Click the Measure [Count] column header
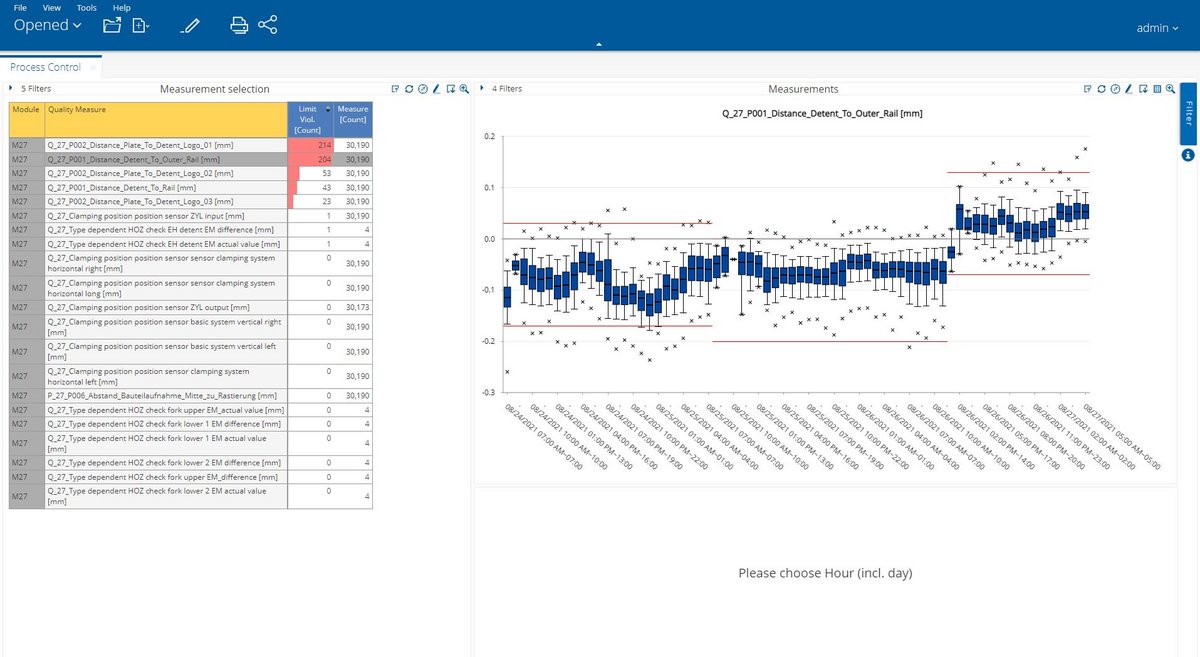1200x657 pixels. [x=353, y=119]
